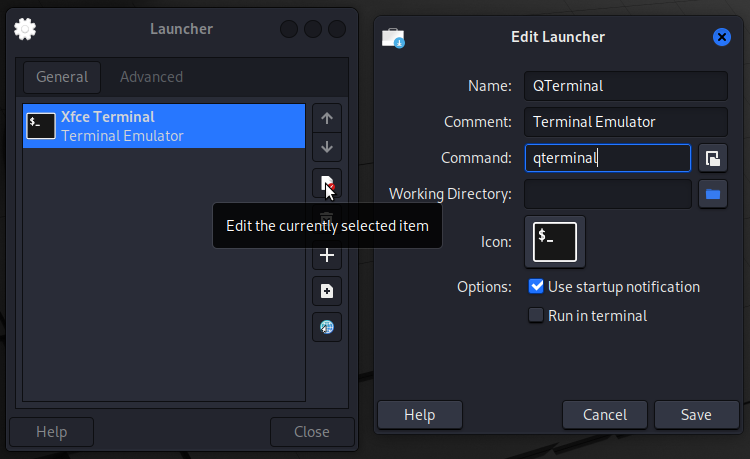Viewport: 750px width, 459px height.
Task: Select the Xfce Terminal list entry
Action: [164, 126]
